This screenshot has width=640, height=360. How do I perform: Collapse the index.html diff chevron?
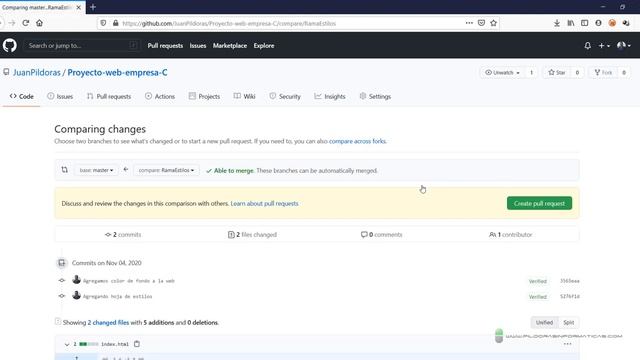[x=67, y=344]
